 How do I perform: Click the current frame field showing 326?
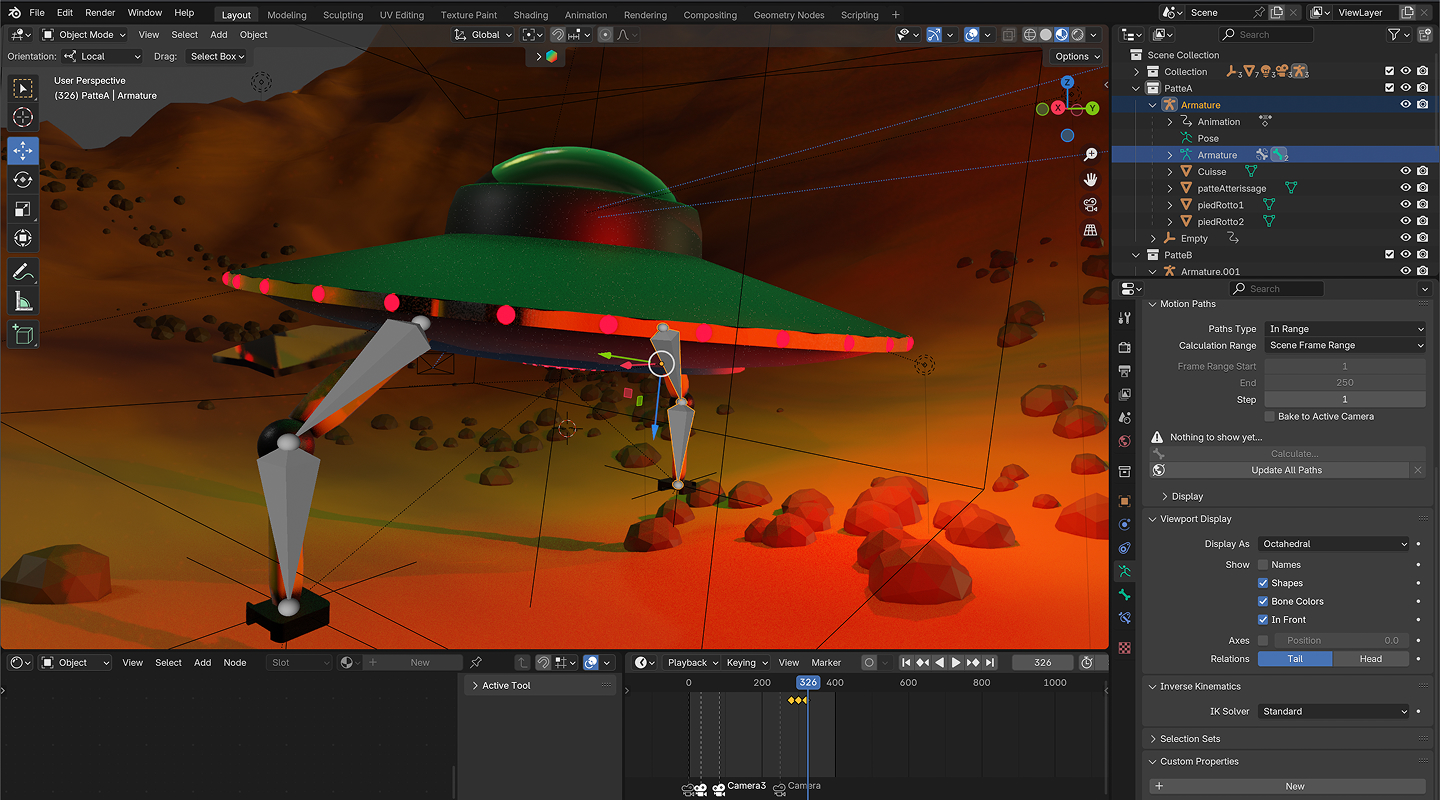(x=1043, y=663)
